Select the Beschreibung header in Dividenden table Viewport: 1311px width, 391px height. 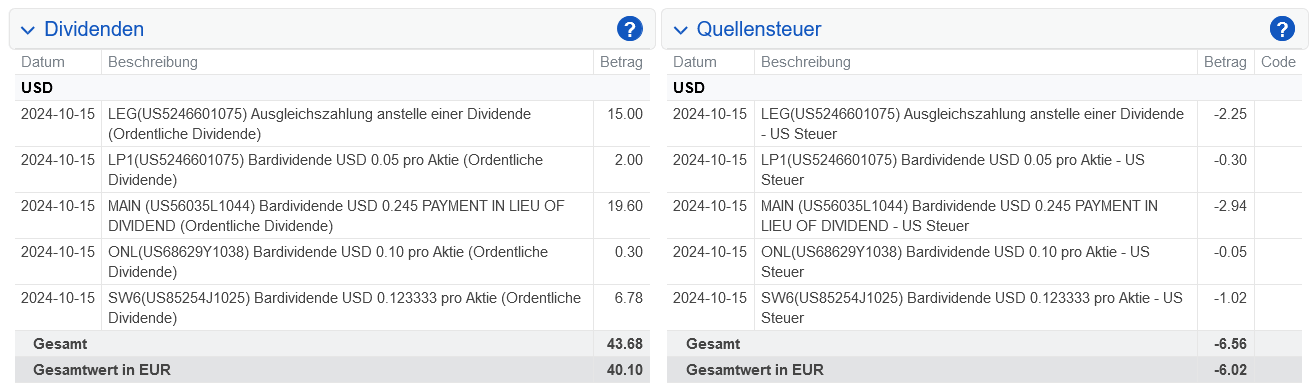[x=153, y=62]
